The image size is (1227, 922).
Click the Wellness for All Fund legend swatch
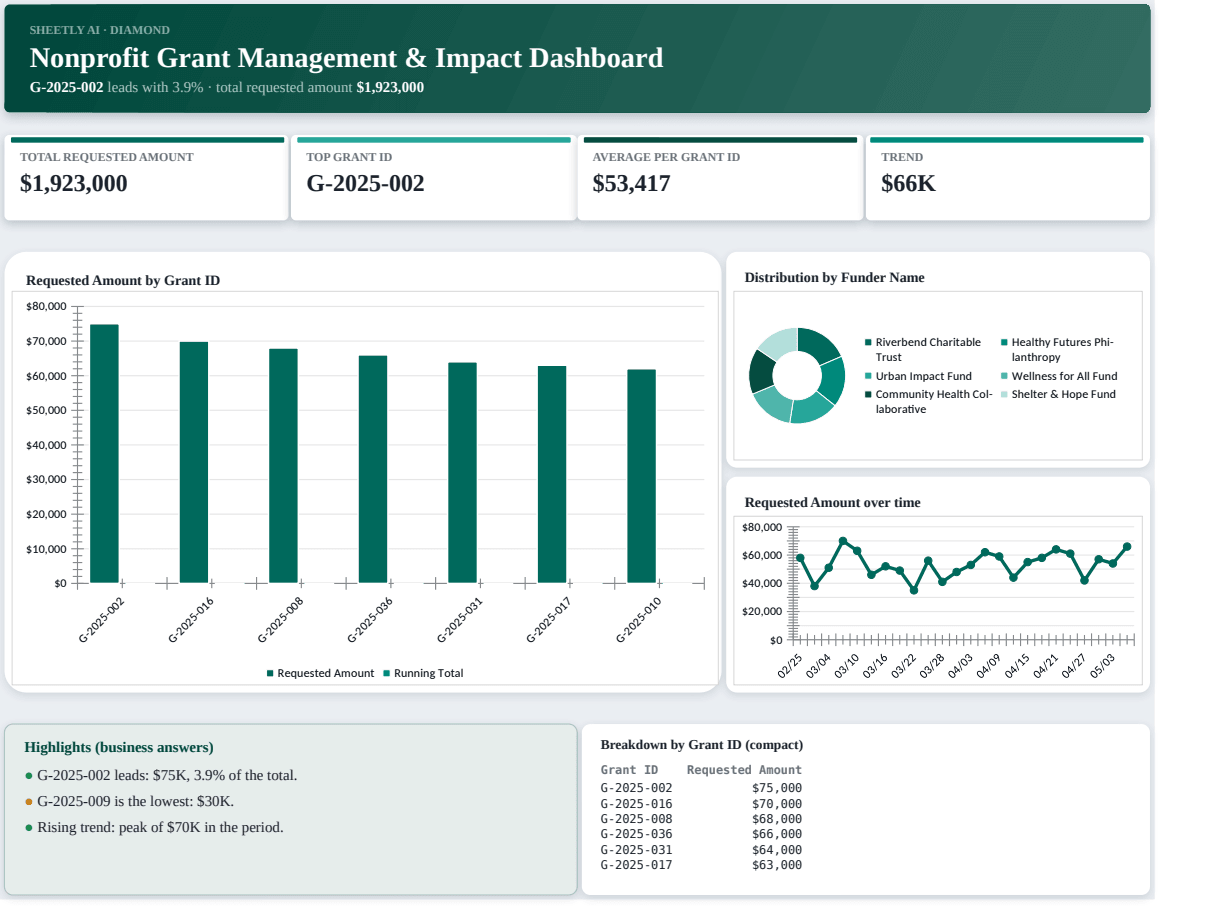click(x=1004, y=377)
